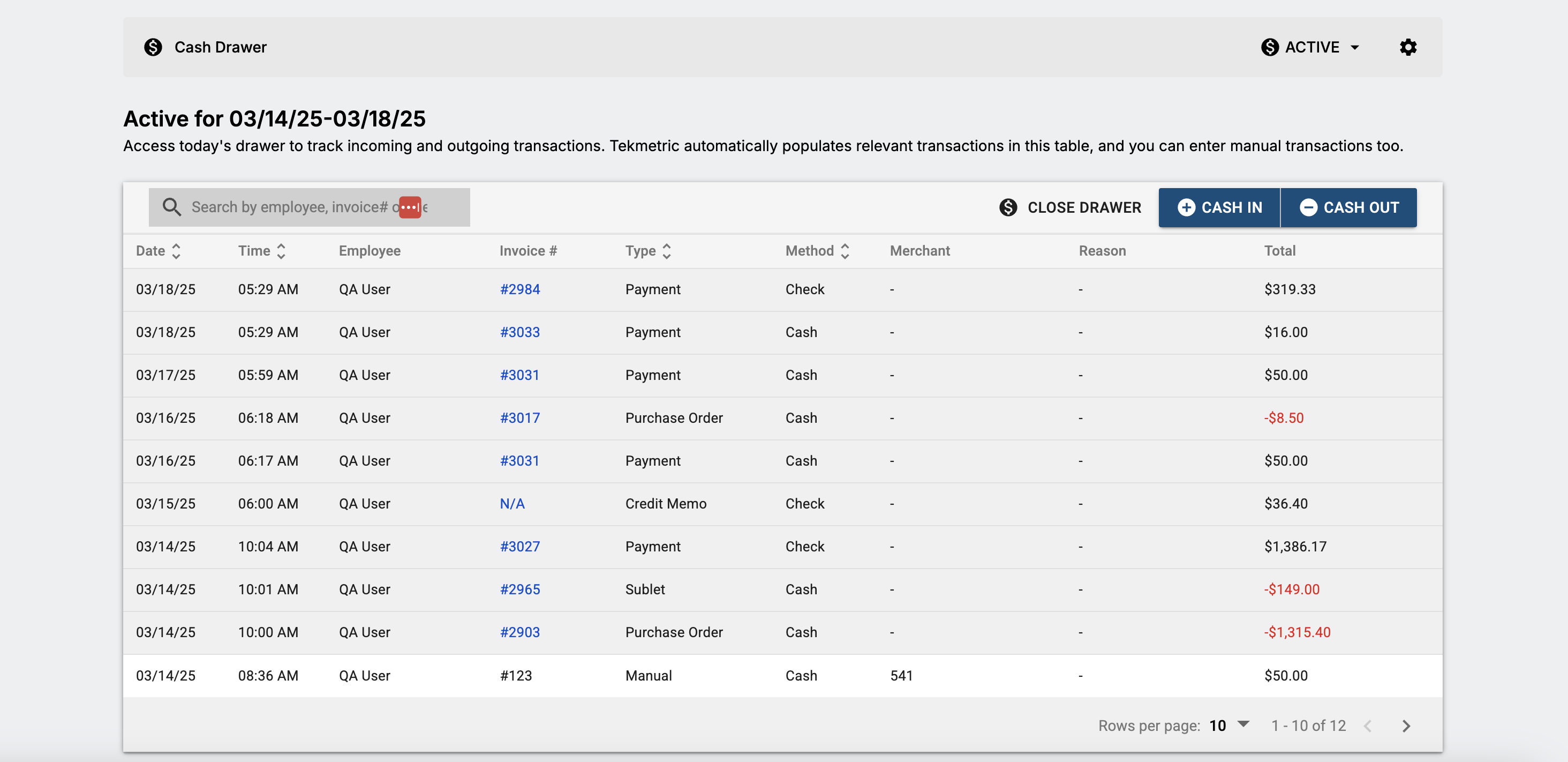This screenshot has height=762, width=1568.
Task: Open invoice #2984 link
Action: pyautogui.click(x=520, y=289)
